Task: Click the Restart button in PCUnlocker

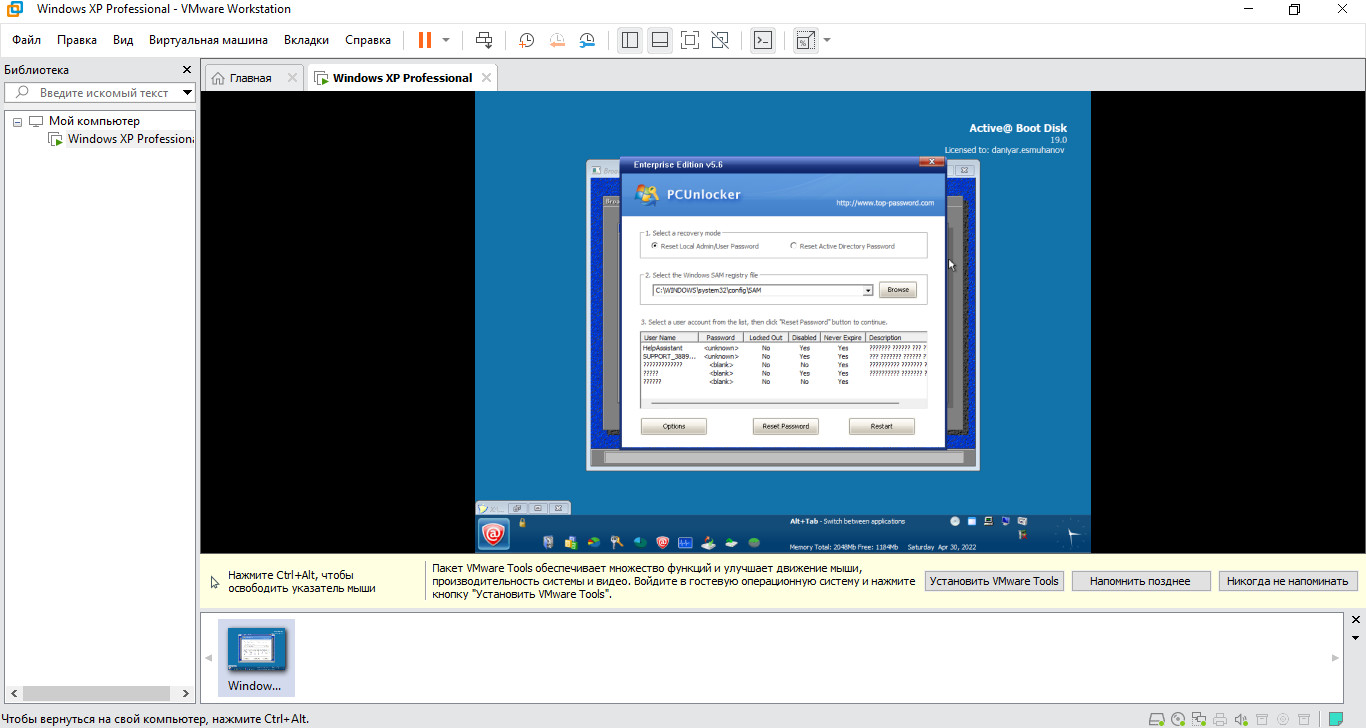Action: pyautogui.click(x=882, y=426)
